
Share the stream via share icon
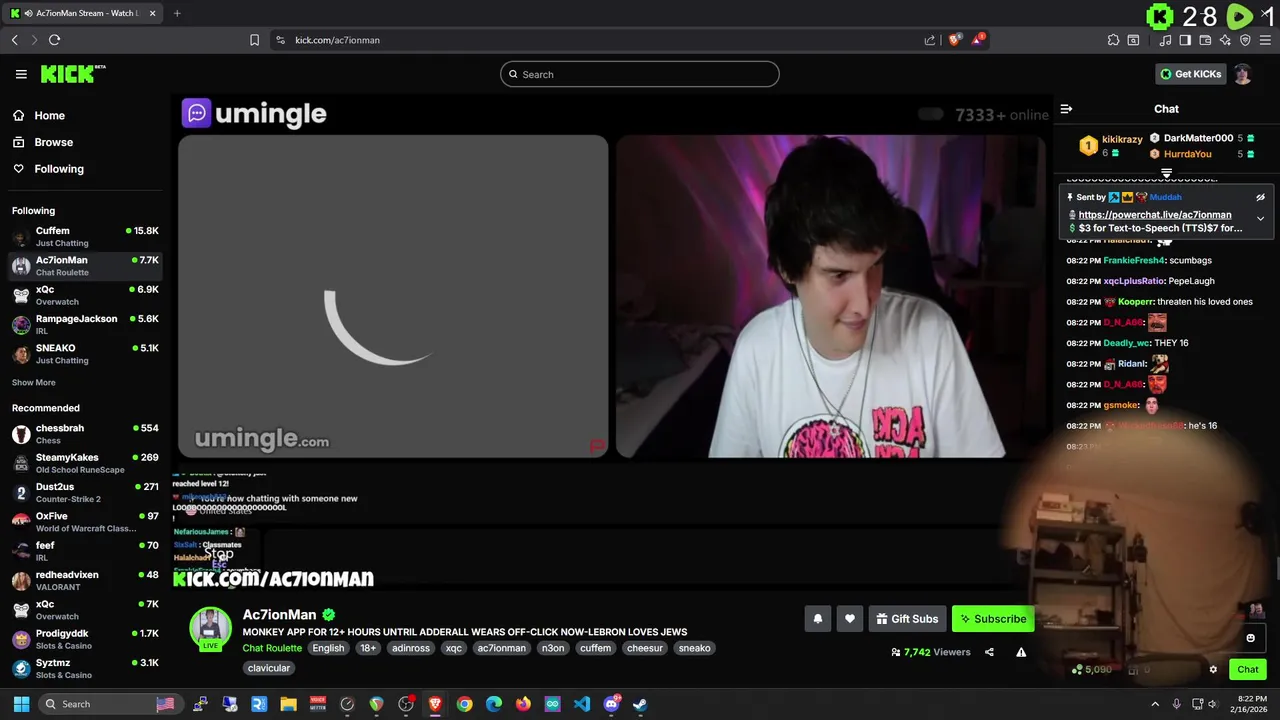[x=989, y=652]
